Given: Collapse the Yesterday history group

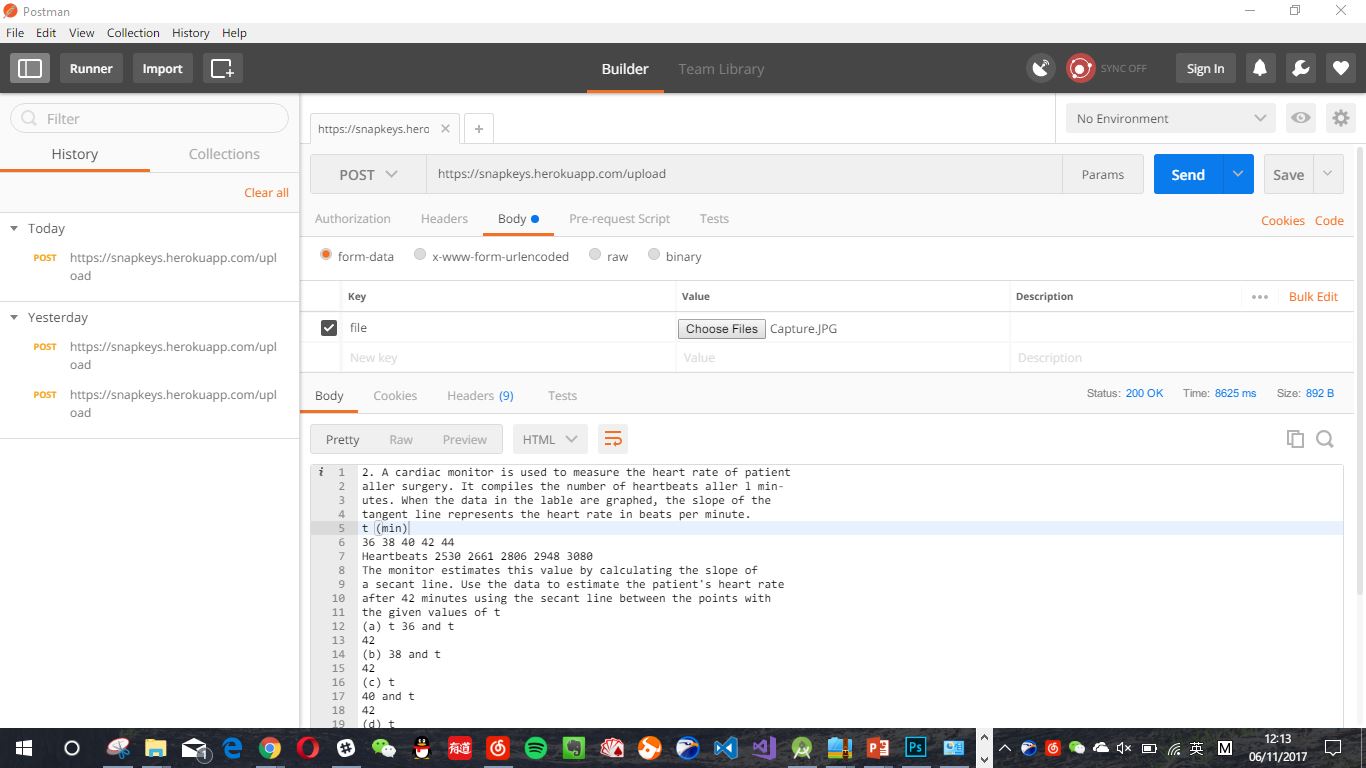Looking at the screenshot, I should 14,318.
